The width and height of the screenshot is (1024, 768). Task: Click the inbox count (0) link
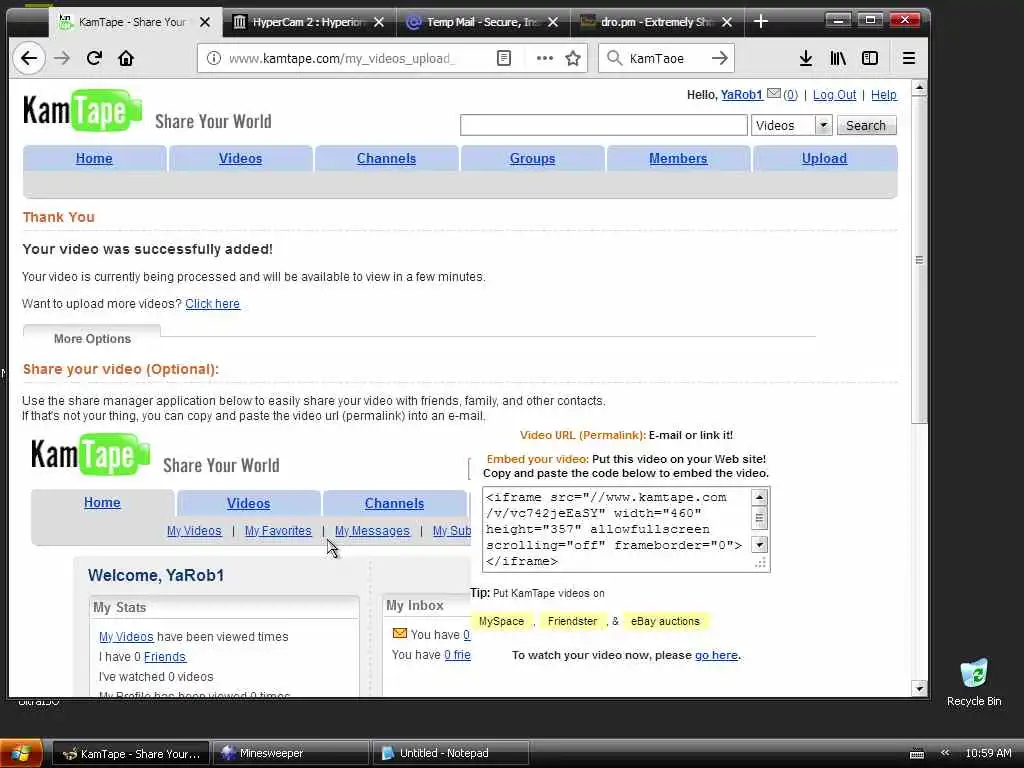tap(790, 95)
